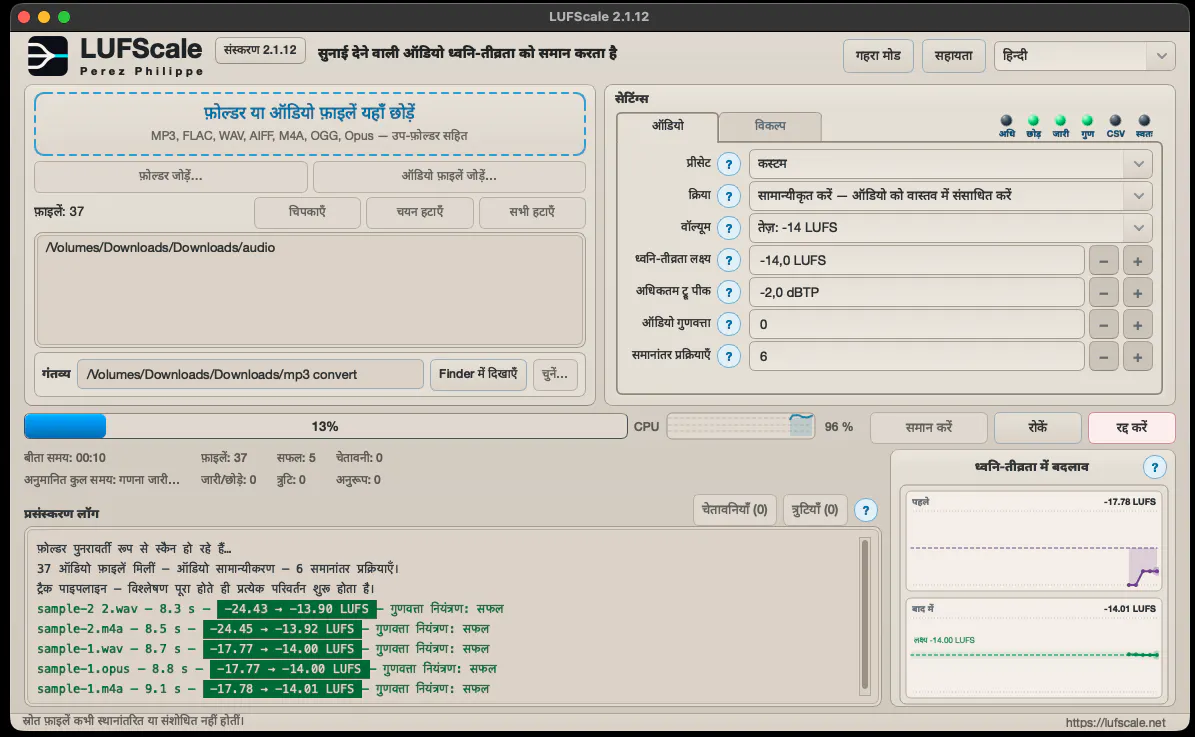The width and height of the screenshot is (1195, 737).
Task: Click log line sample-1.m4a
Action: click(x=263, y=688)
